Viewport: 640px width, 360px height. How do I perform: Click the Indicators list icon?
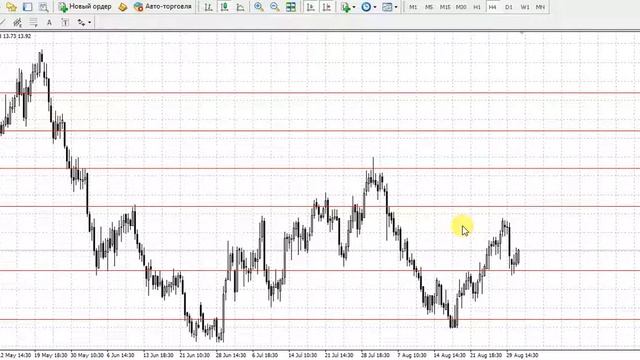click(346, 7)
